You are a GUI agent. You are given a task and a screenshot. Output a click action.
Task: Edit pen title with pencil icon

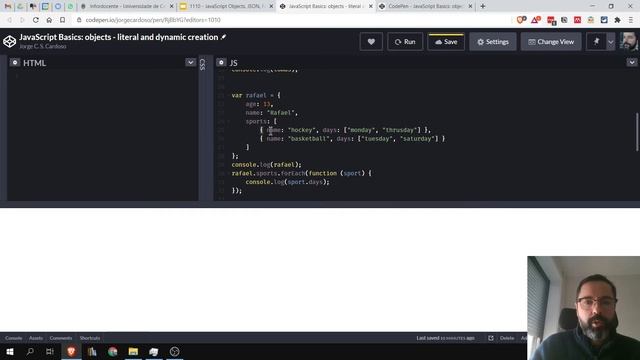pyautogui.click(x=223, y=37)
